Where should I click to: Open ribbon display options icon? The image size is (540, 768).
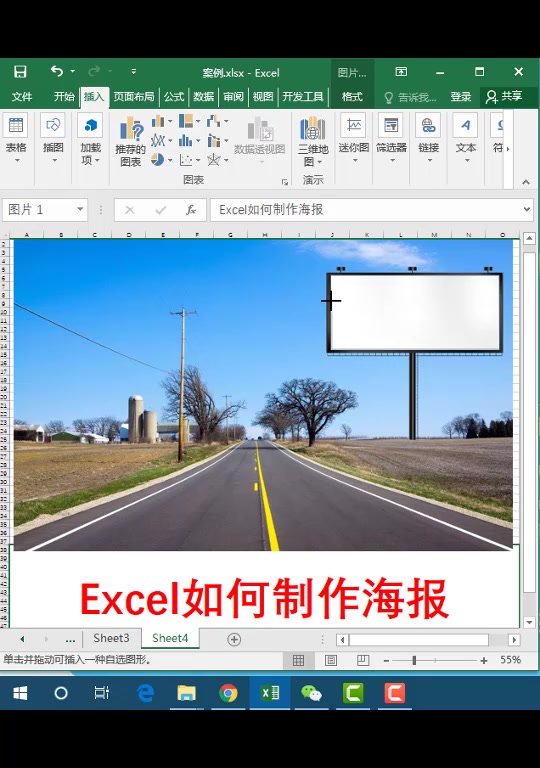coord(401,72)
